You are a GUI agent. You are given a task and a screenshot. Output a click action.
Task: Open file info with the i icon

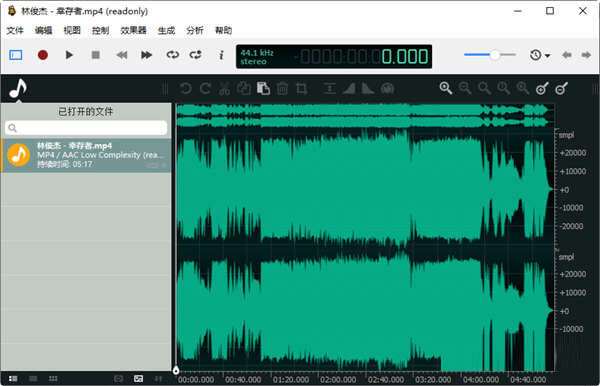(x=221, y=55)
